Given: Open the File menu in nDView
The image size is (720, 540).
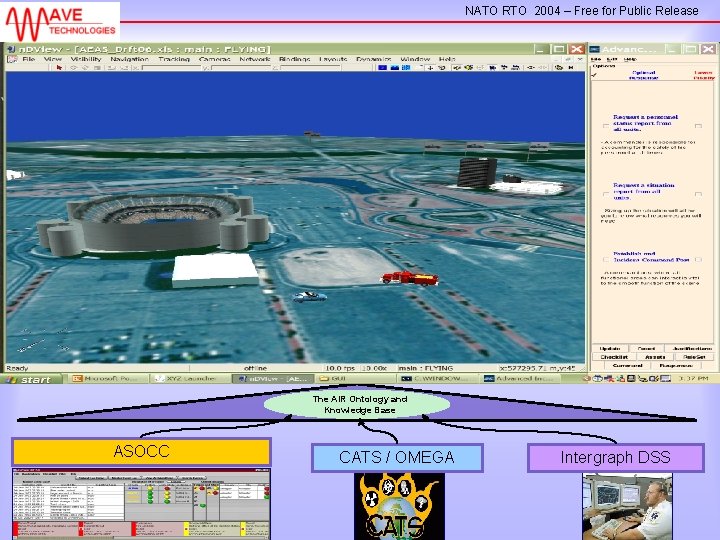Looking at the screenshot, I should tap(28, 59).
